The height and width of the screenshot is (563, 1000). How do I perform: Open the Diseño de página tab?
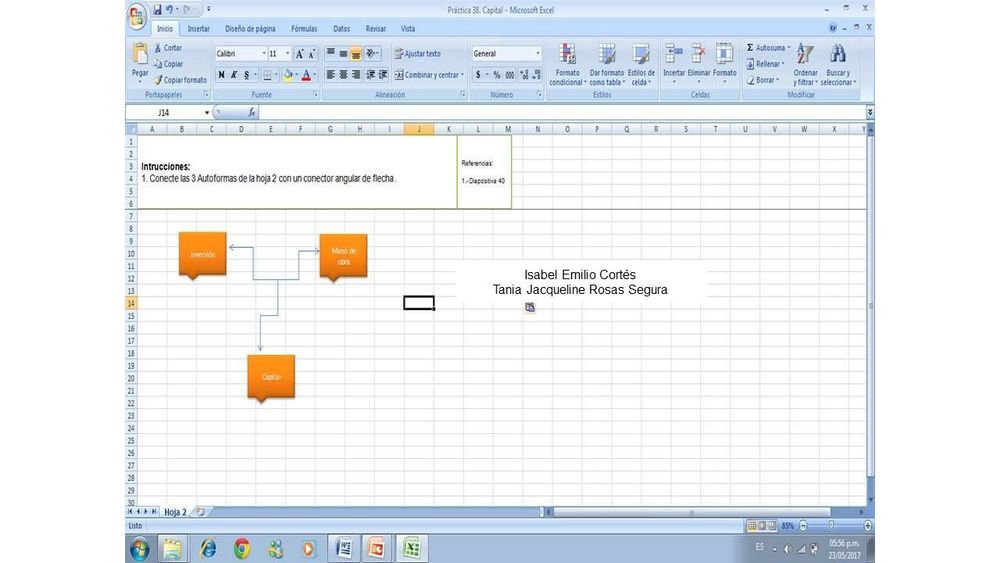(250, 29)
